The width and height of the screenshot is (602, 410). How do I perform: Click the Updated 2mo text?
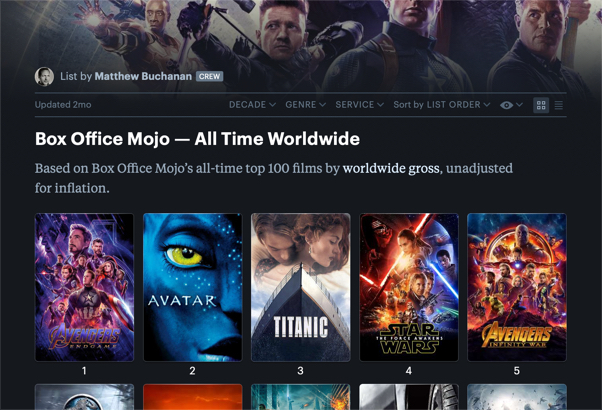[x=63, y=104]
